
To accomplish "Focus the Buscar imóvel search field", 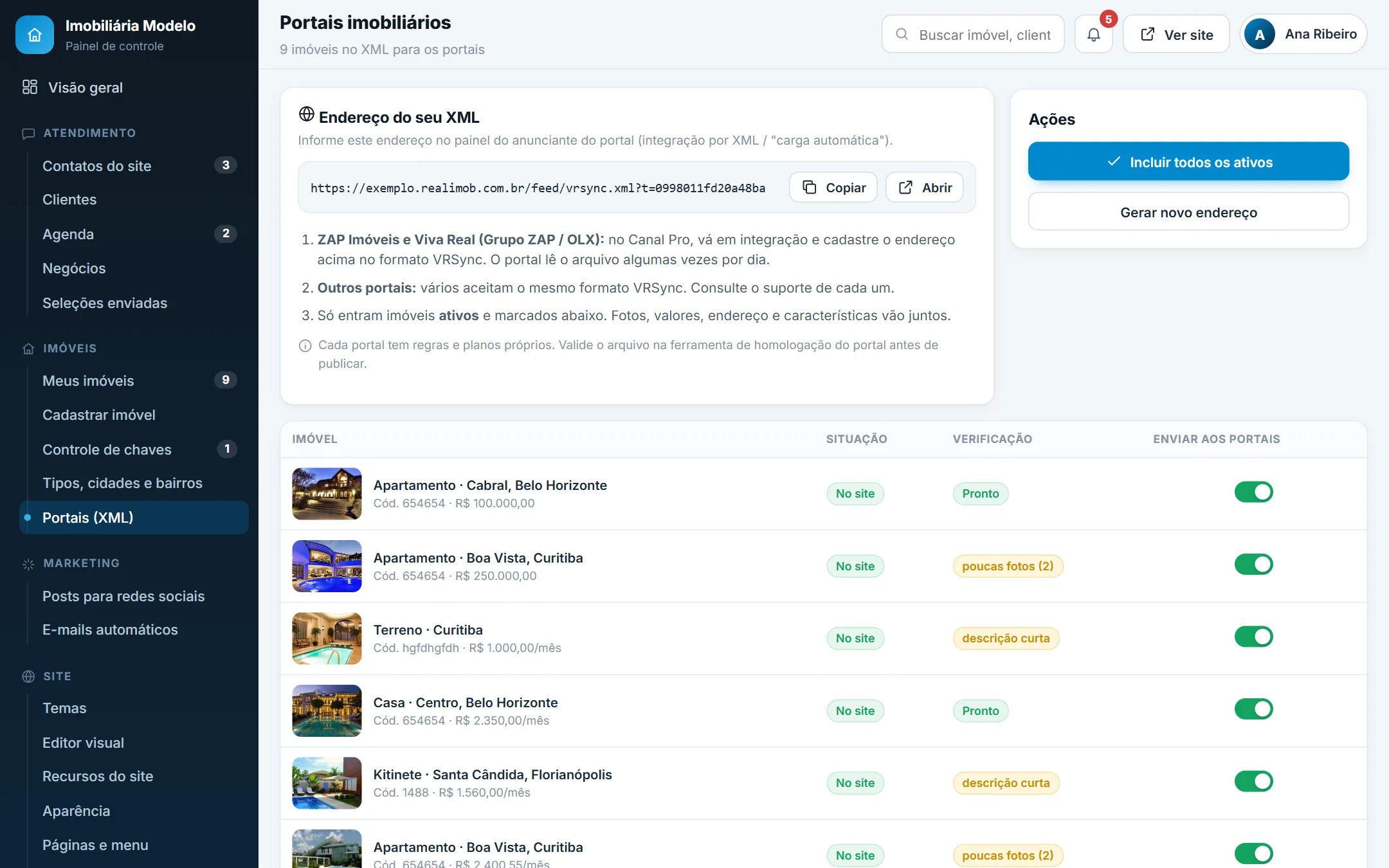I will 973,35.
